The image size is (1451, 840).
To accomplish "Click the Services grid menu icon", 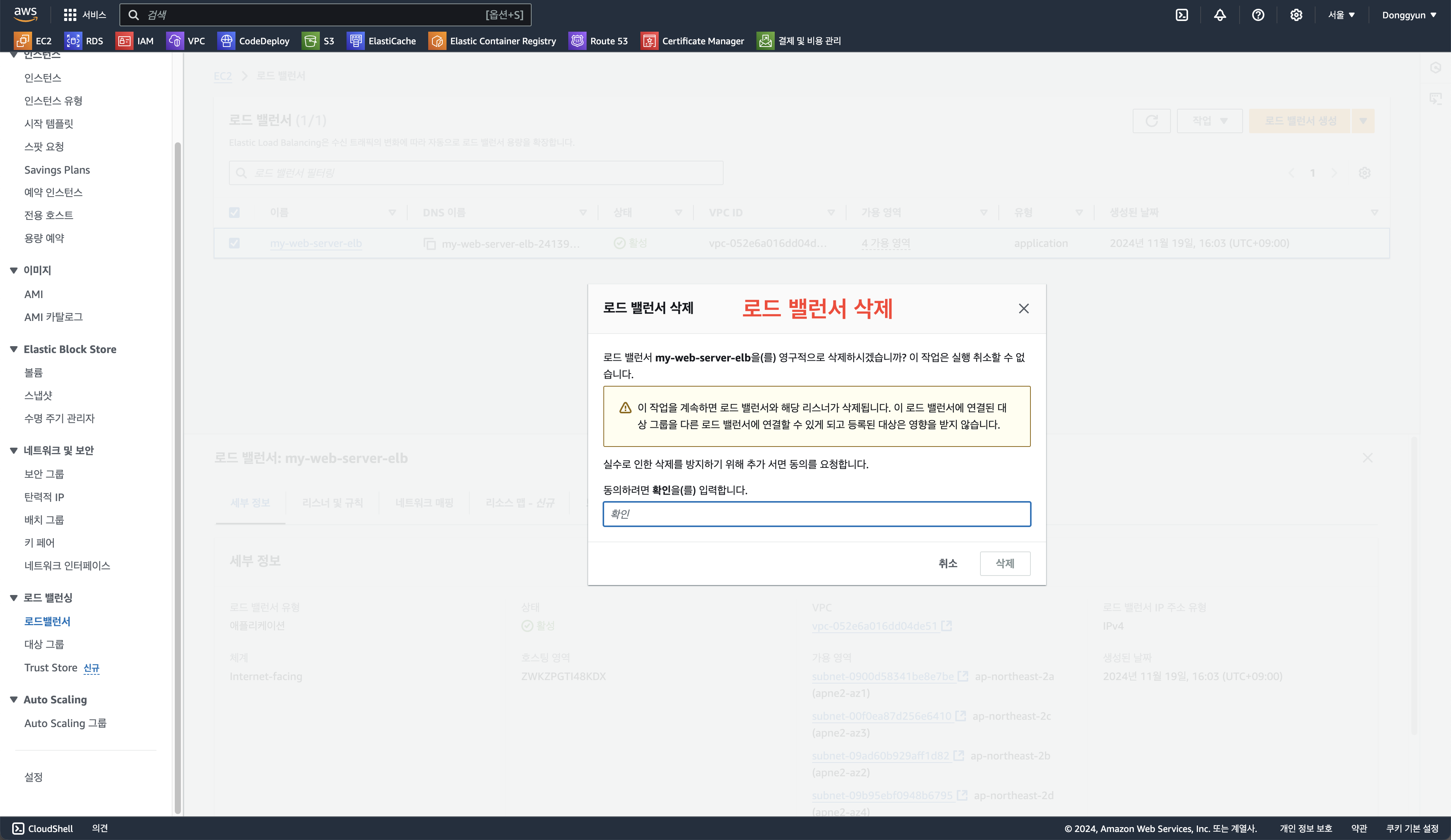I will point(70,15).
